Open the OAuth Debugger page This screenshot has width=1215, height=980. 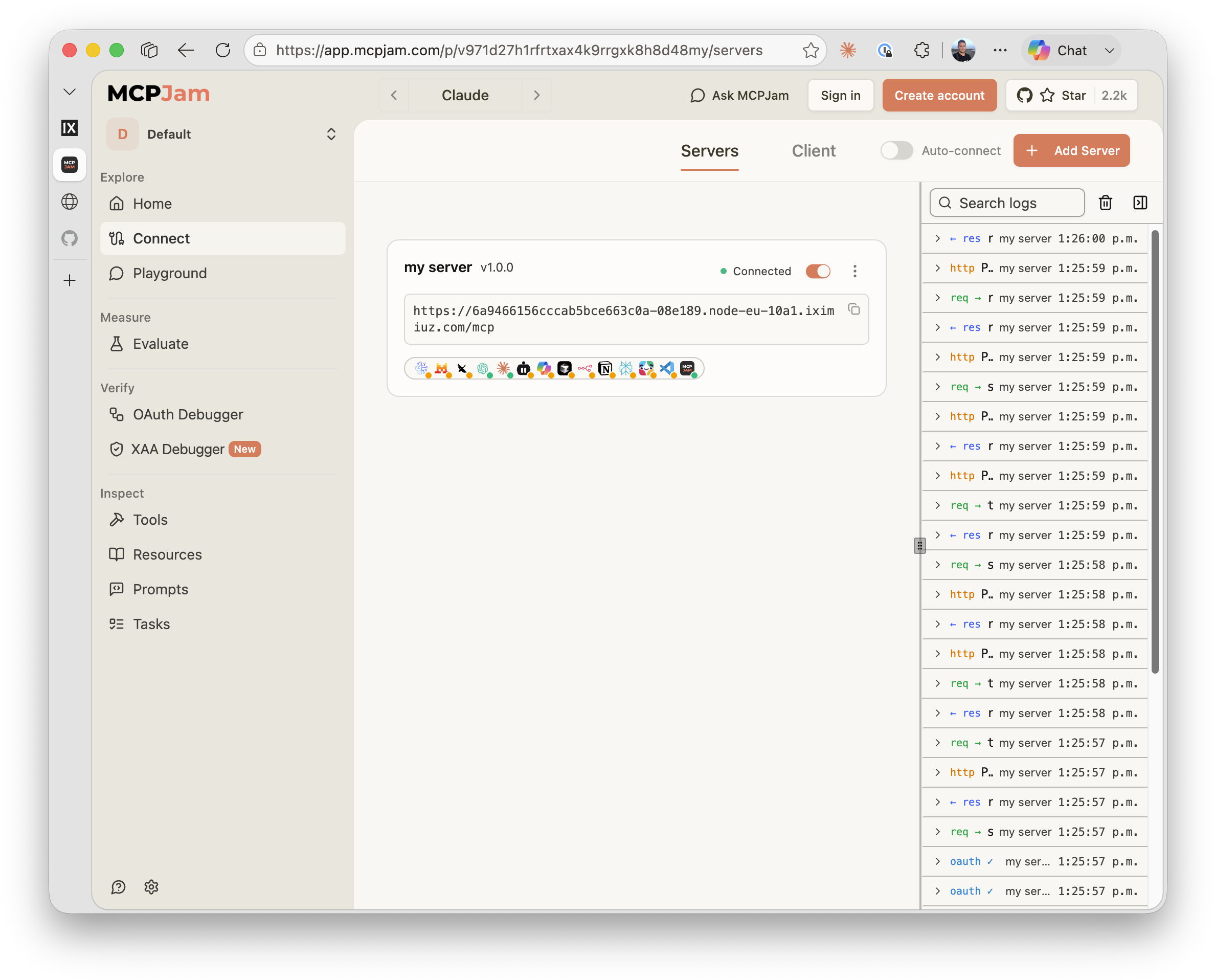(x=222, y=414)
